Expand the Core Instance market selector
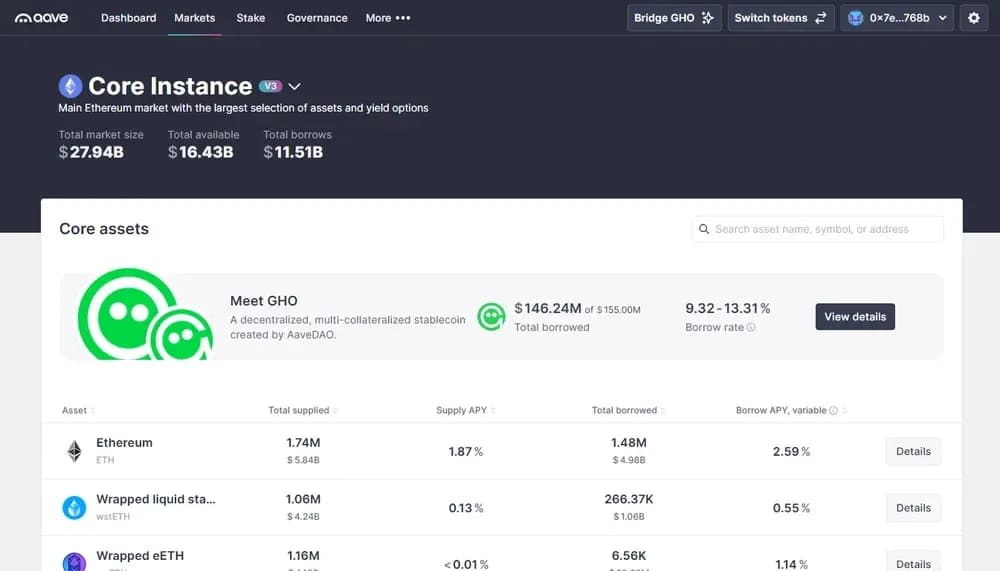This screenshot has height=571, width=1000. [x=295, y=87]
